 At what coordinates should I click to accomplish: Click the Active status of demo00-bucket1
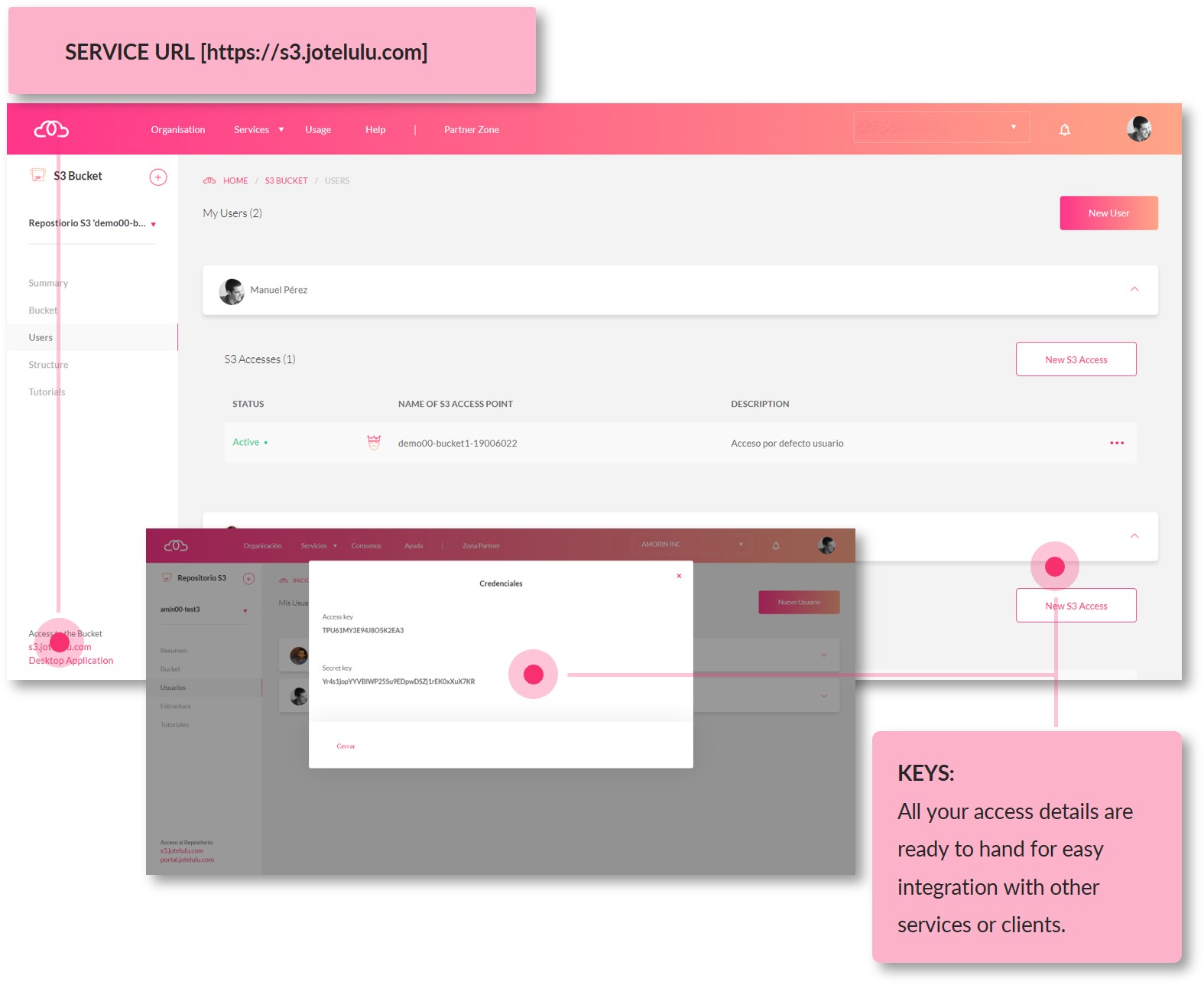(250, 442)
